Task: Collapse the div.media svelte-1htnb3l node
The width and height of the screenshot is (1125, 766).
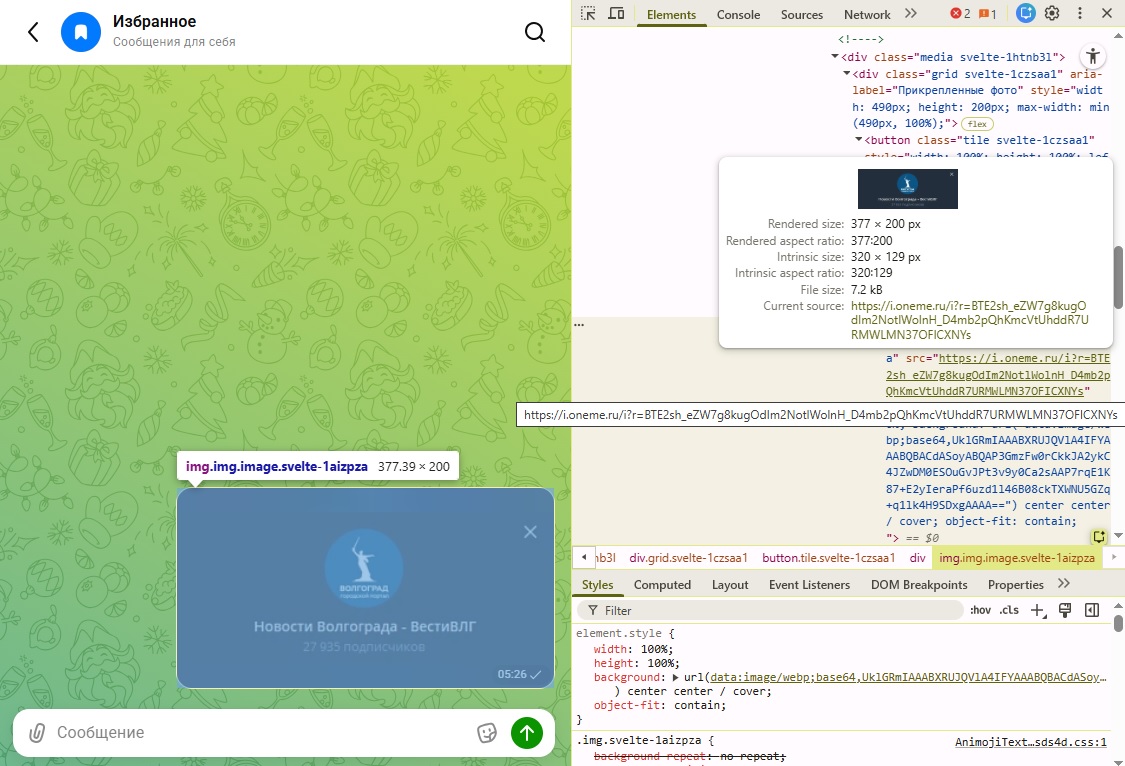Action: (x=834, y=58)
